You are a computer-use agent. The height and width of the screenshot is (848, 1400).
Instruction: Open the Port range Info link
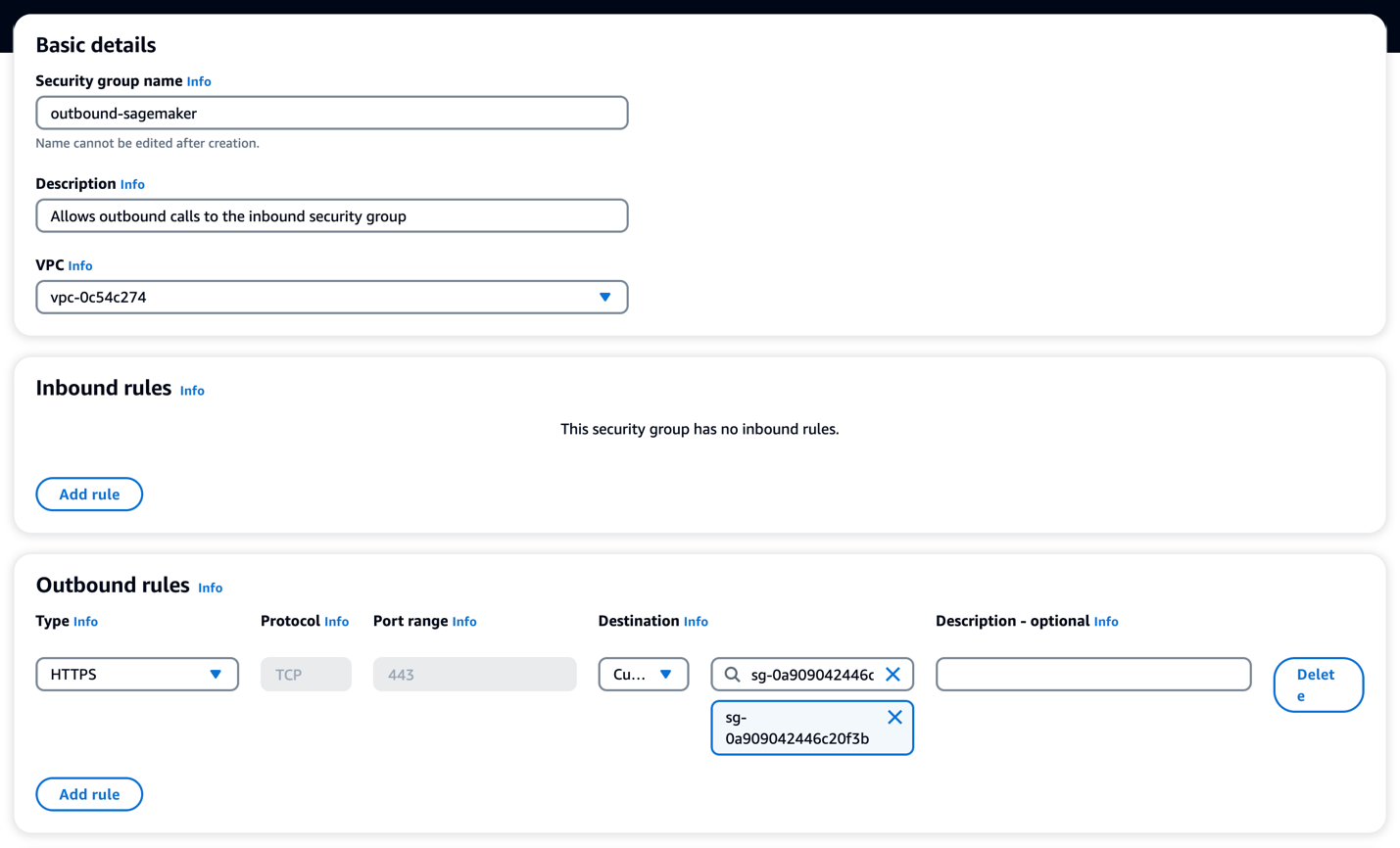[x=463, y=622]
